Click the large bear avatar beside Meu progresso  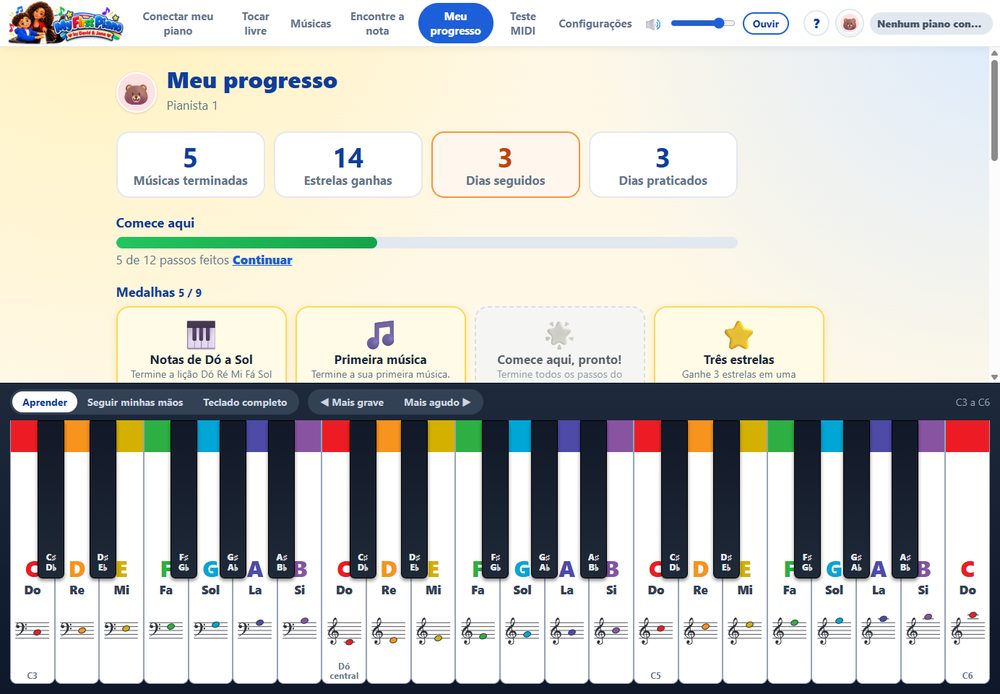click(136, 93)
